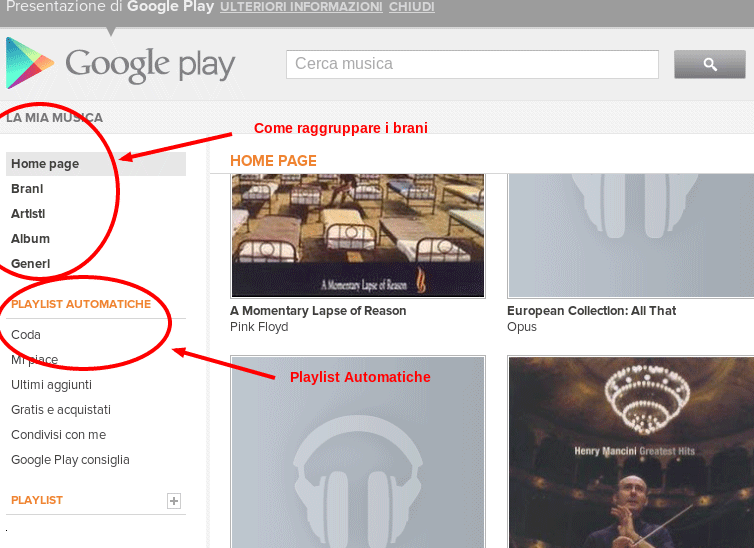
Task: Click title European Collection: All That
Action: pos(591,311)
